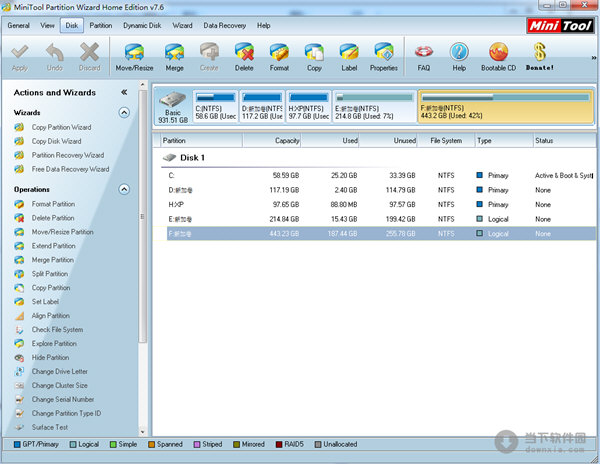Viewport: 600px width, 464px height.
Task: Select the D: 117.2 GB block in disk map
Action: click(262, 106)
